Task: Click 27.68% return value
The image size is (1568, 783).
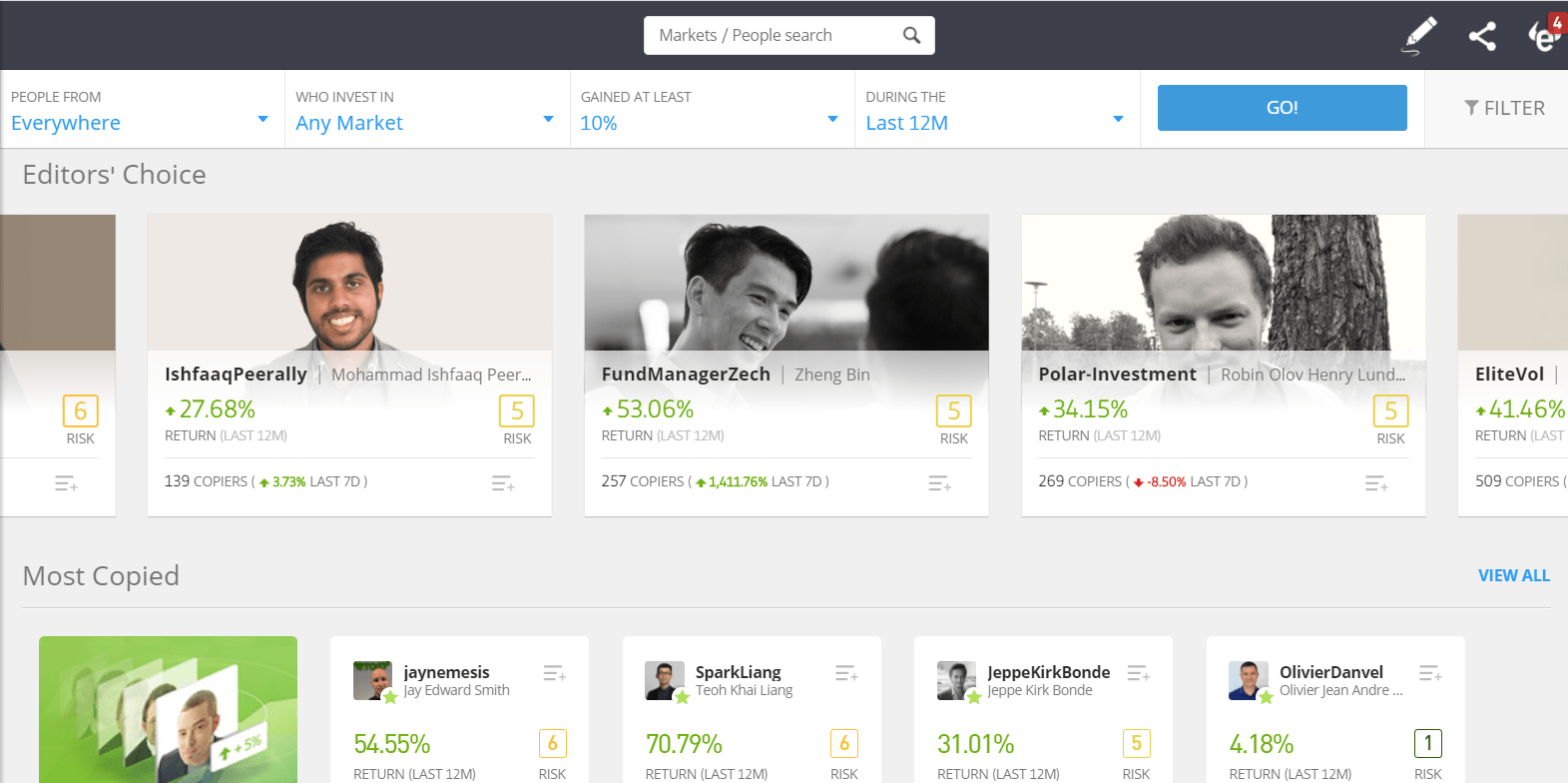Action: (x=217, y=408)
